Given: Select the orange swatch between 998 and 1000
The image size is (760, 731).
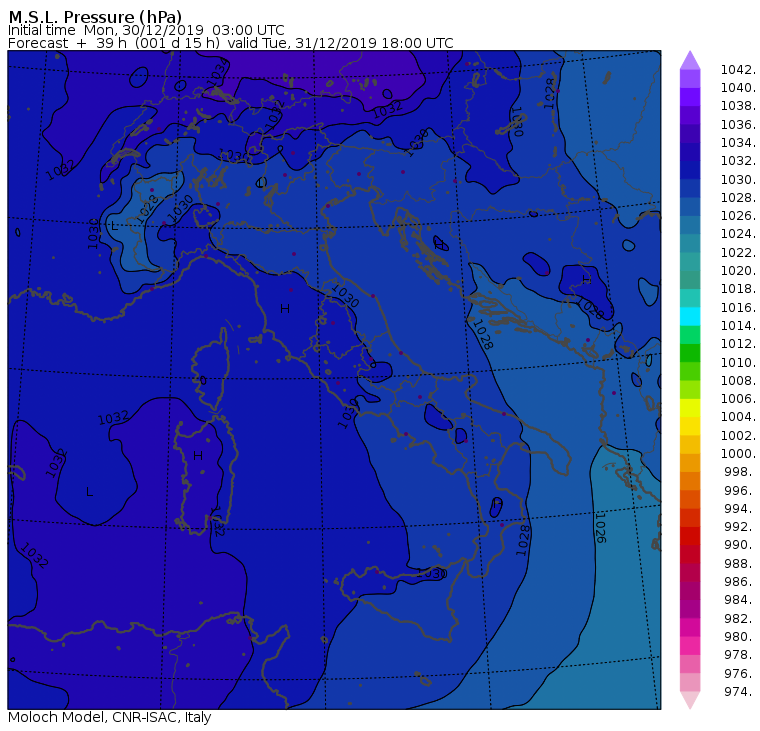Looking at the screenshot, I should [x=690, y=463].
